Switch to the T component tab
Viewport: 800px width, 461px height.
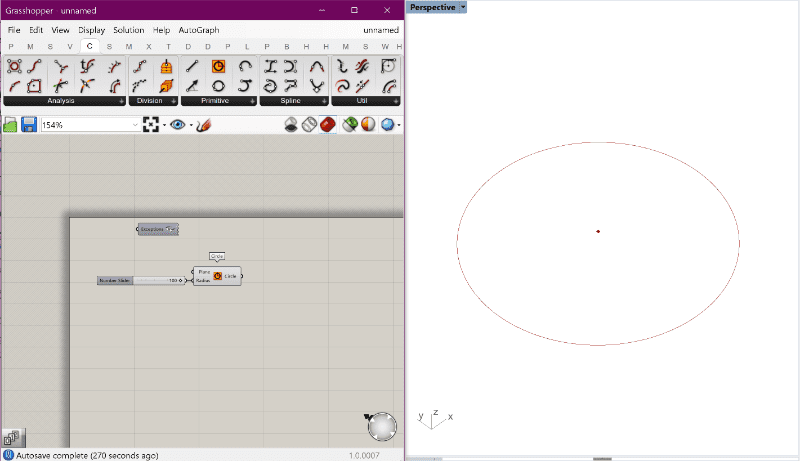pos(168,46)
